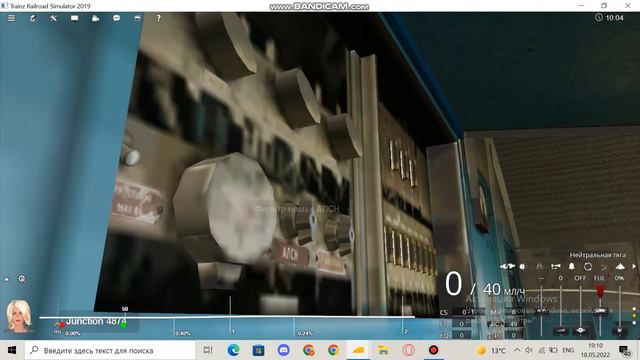Open Discord from the taskbar
The height and width of the screenshot is (360, 640).
point(284,350)
